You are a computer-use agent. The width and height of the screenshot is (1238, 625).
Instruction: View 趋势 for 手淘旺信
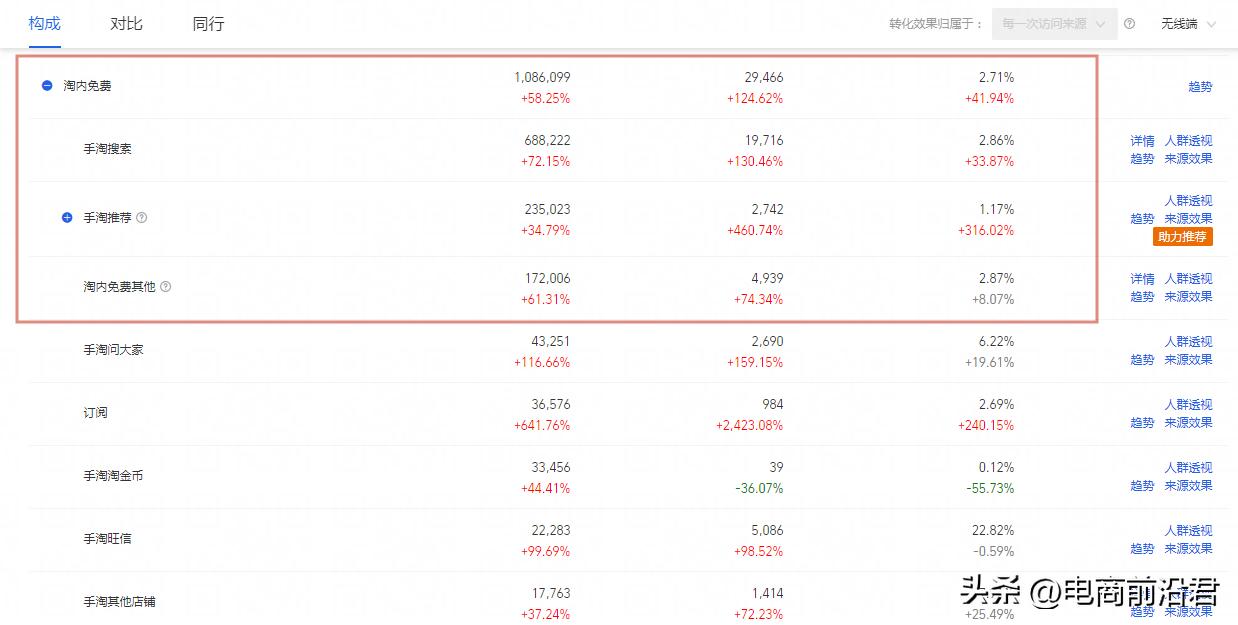(x=1142, y=549)
